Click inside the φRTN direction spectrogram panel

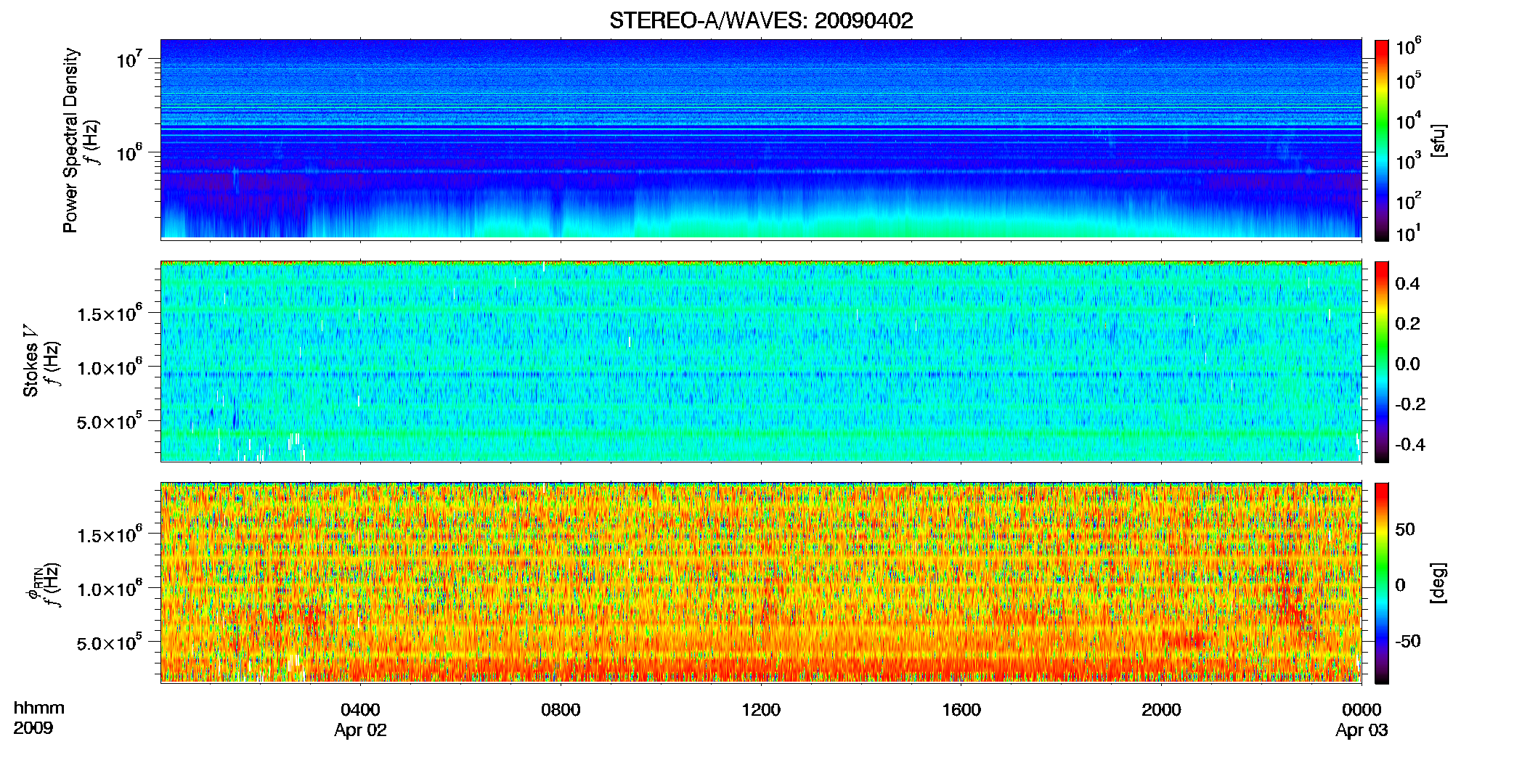(x=761, y=583)
